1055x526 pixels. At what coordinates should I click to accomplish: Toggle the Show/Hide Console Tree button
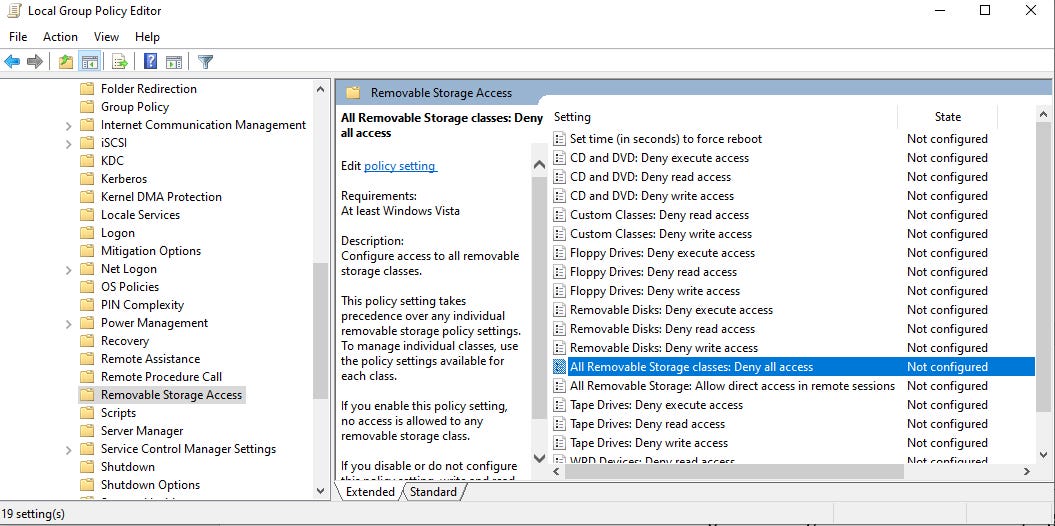[x=89, y=62]
